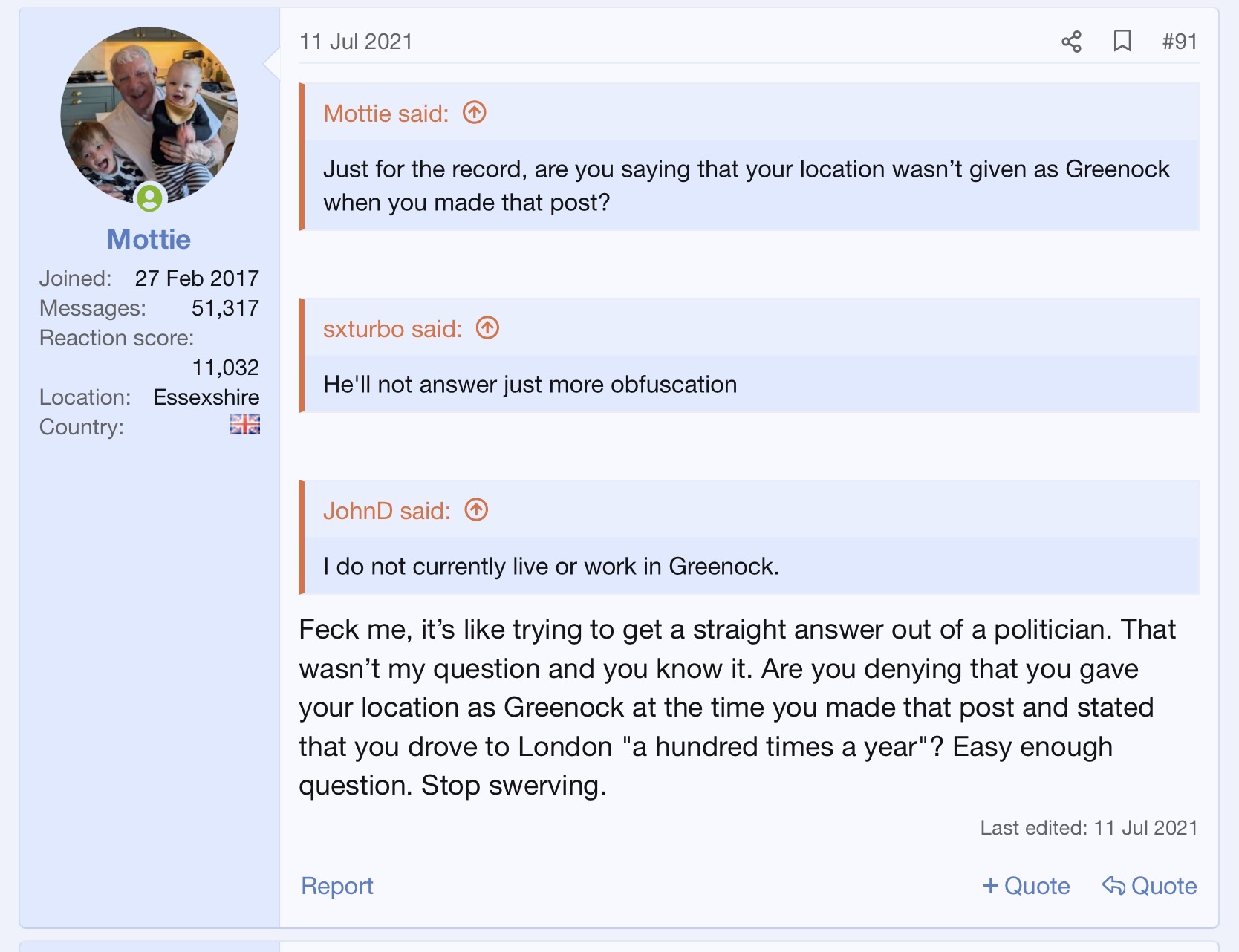
Task: Jump to sxturbo's quoted post arrow
Action: point(488,327)
